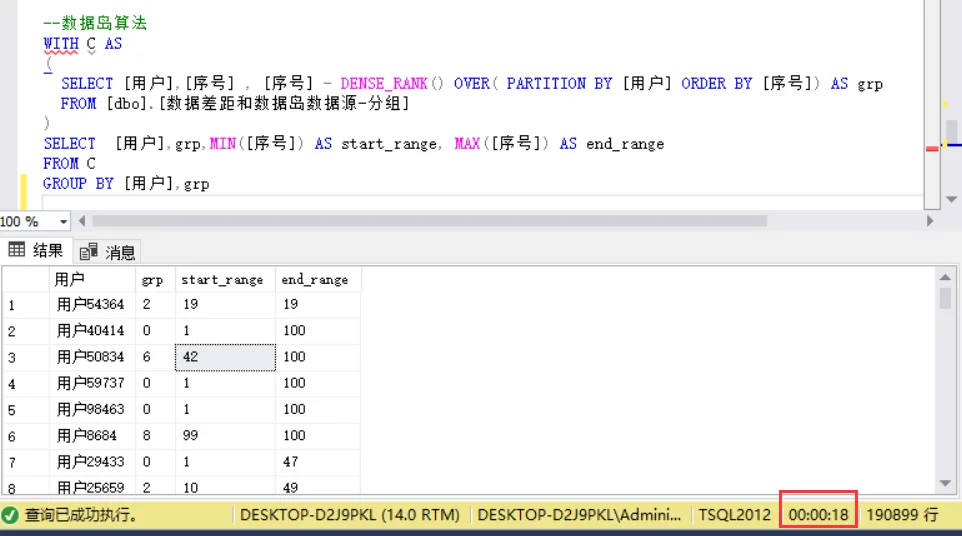Image resolution: width=962 pixels, height=536 pixels.
Task: Select the 用户 column header
Action: (x=92, y=280)
